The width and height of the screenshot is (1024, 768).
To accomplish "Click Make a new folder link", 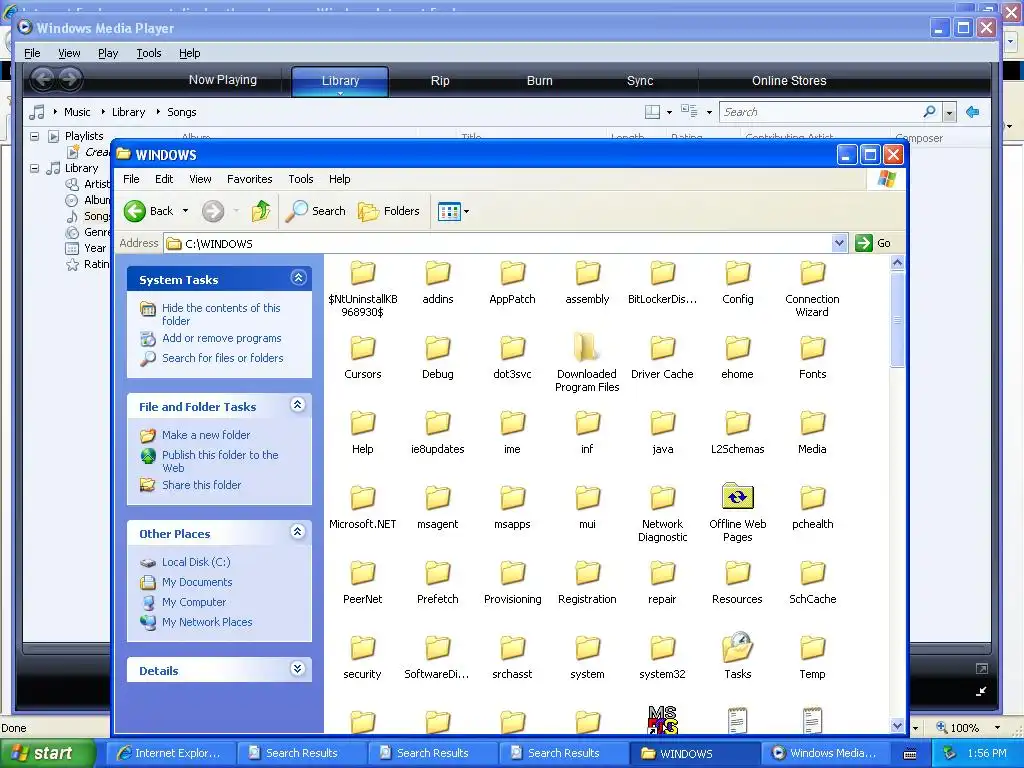I will (x=206, y=435).
